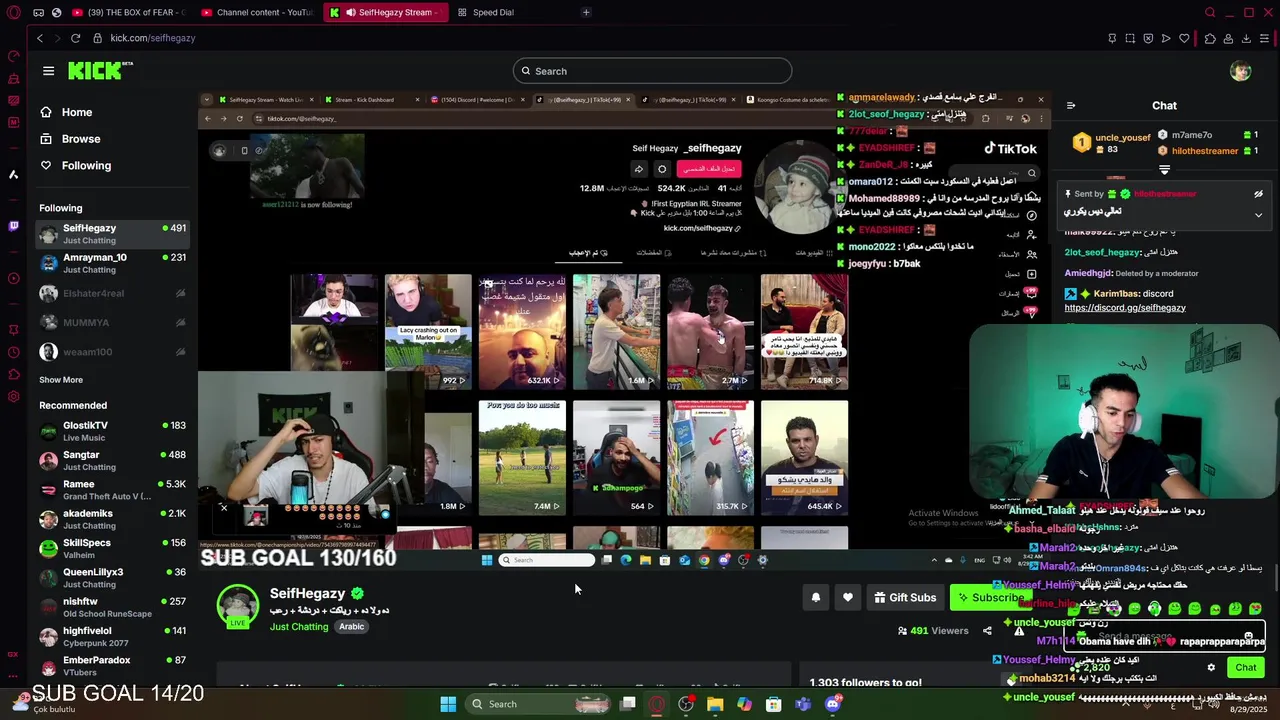Open File Explorer from taskbar

click(x=715, y=704)
